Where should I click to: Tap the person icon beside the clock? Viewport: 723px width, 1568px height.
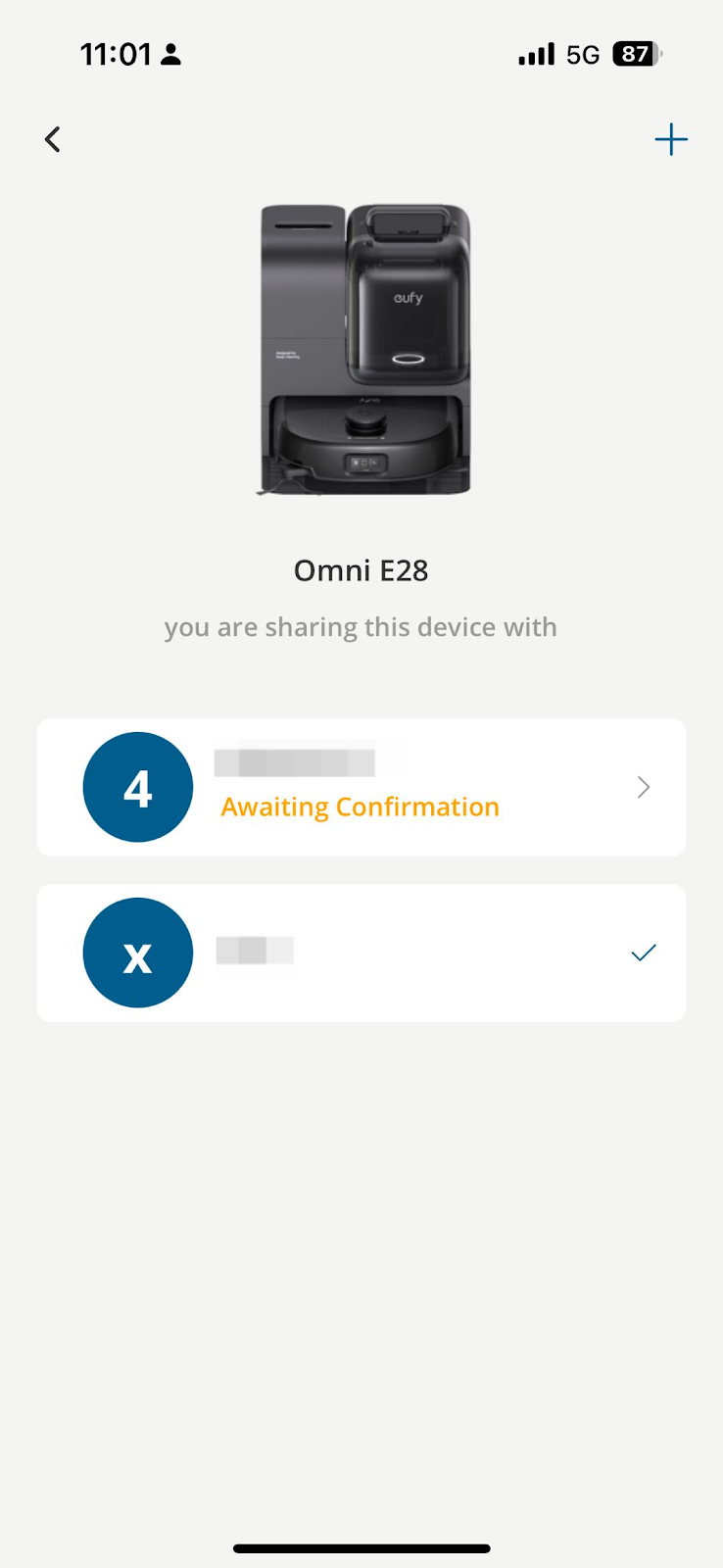171,54
